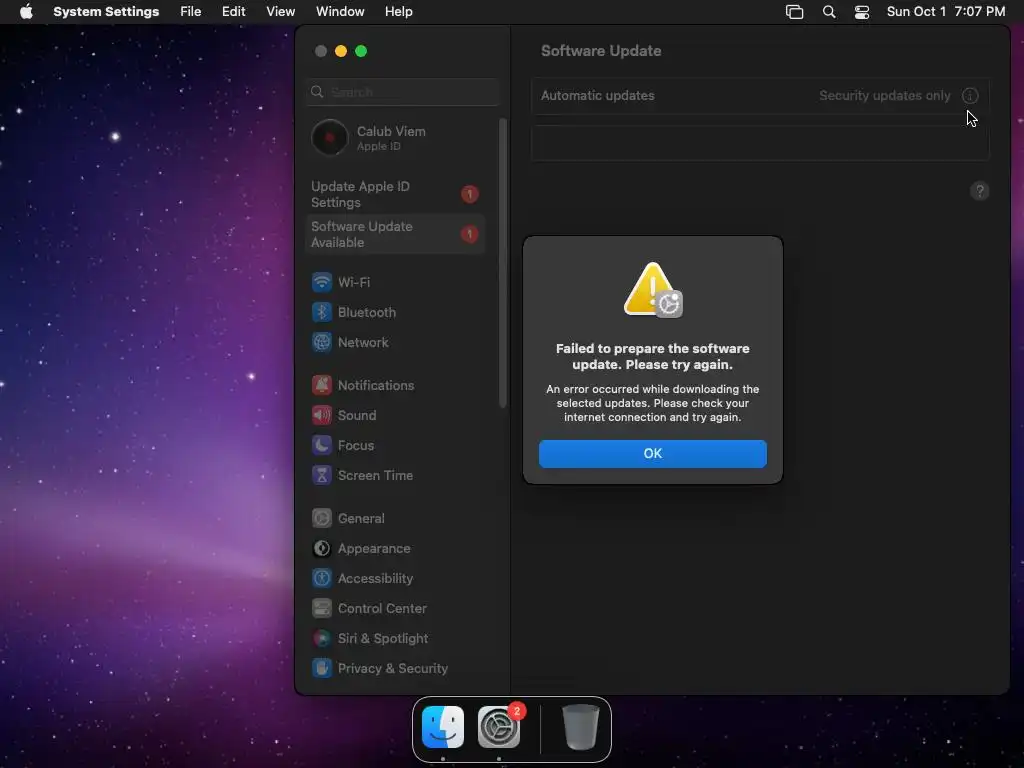Click the OK button in error dialog
This screenshot has height=768, width=1024.
pyautogui.click(x=652, y=453)
